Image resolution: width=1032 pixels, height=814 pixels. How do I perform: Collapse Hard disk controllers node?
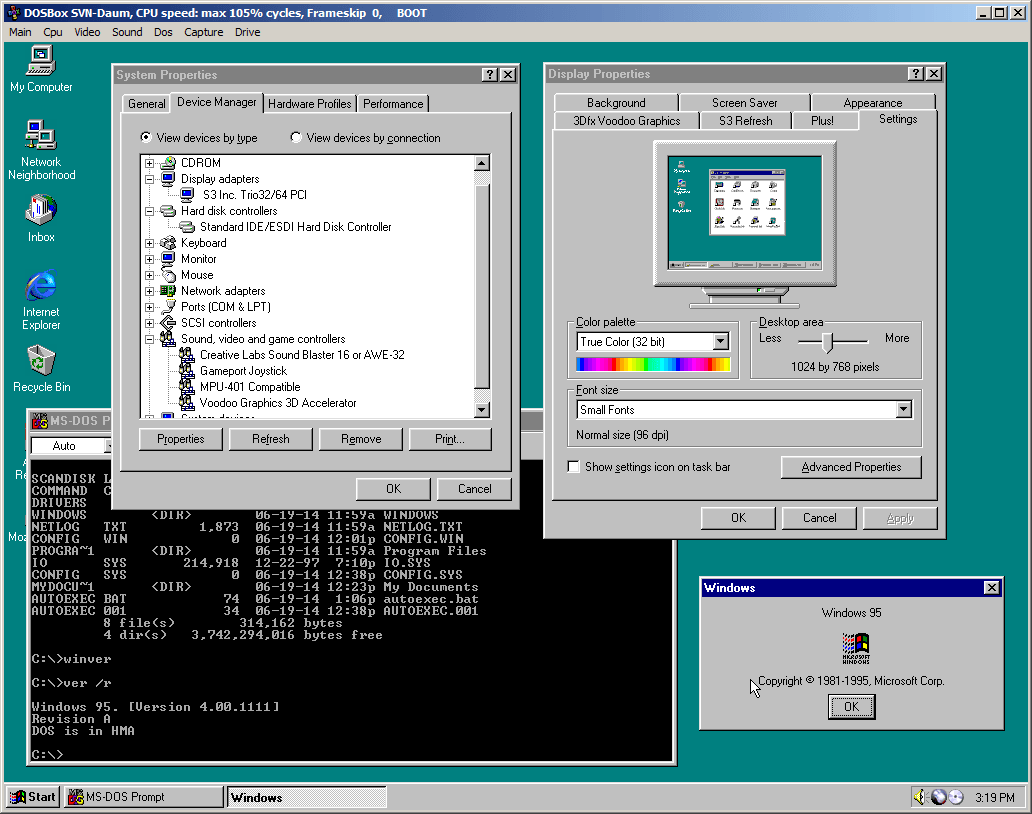pyautogui.click(x=149, y=211)
